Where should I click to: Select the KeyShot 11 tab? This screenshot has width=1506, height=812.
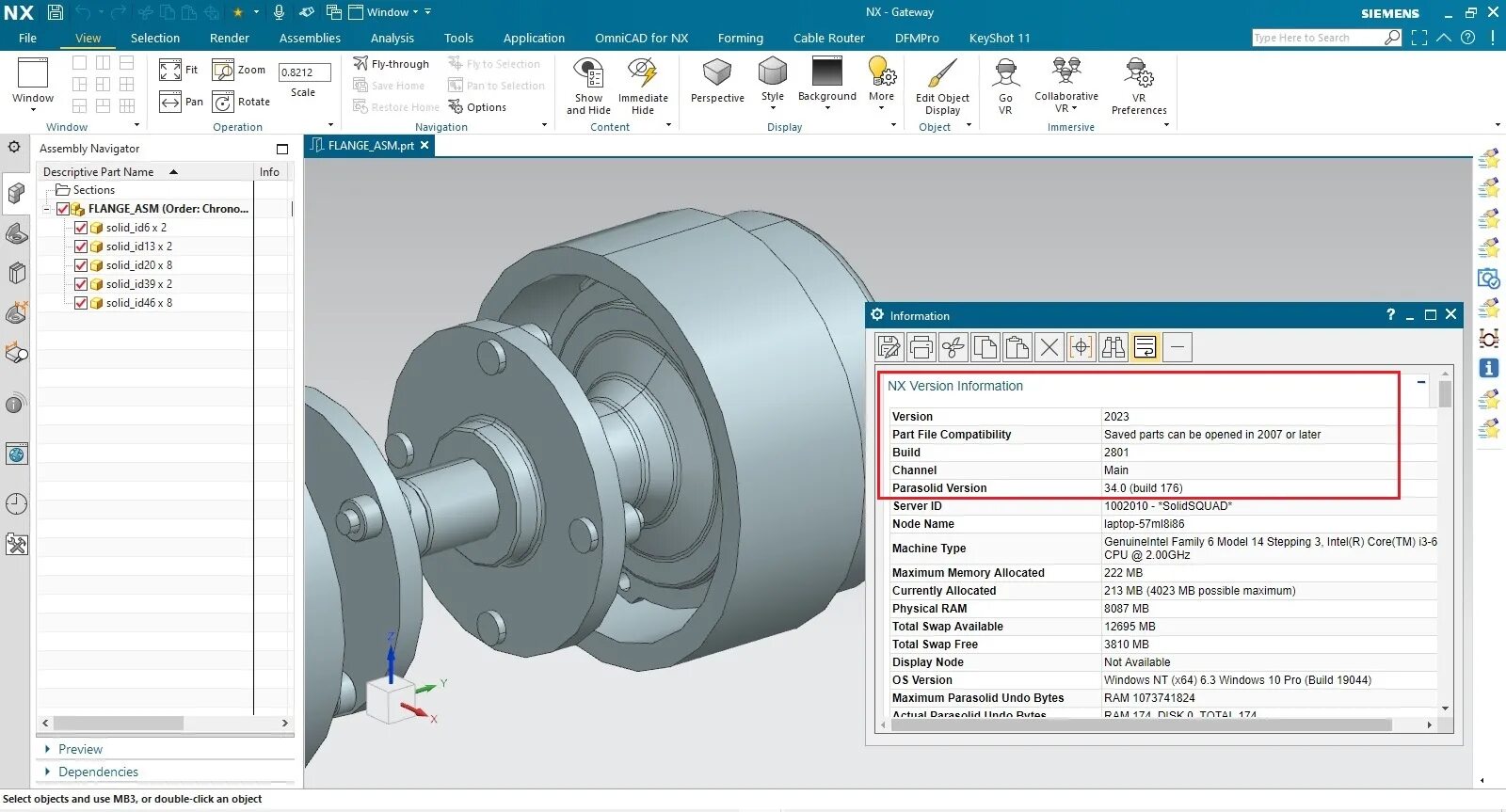[x=1000, y=38]
